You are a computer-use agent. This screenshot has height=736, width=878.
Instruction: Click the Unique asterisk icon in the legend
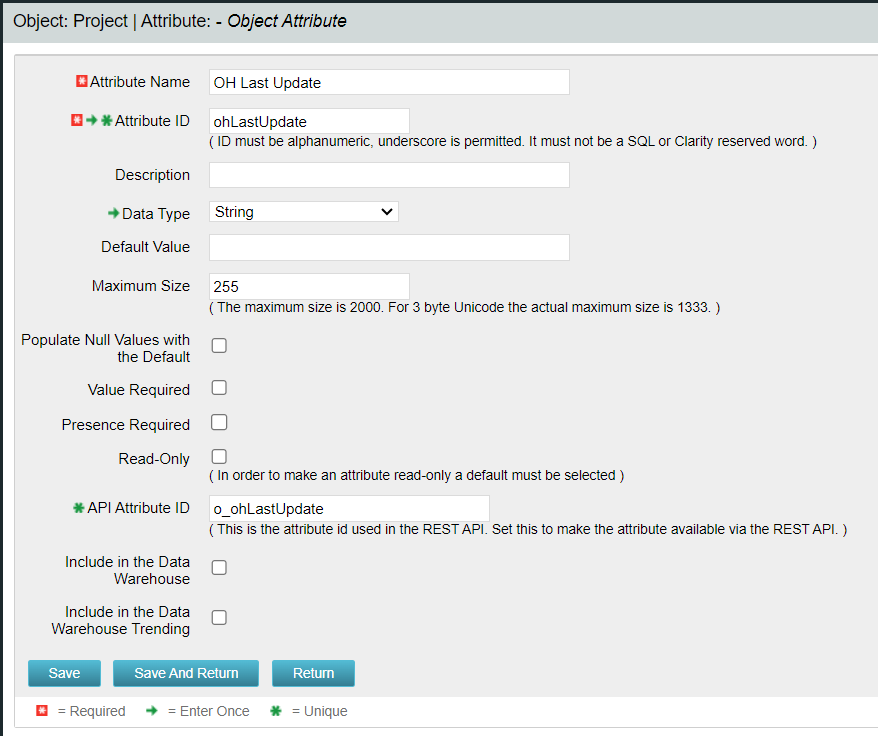tap(276, 711)
